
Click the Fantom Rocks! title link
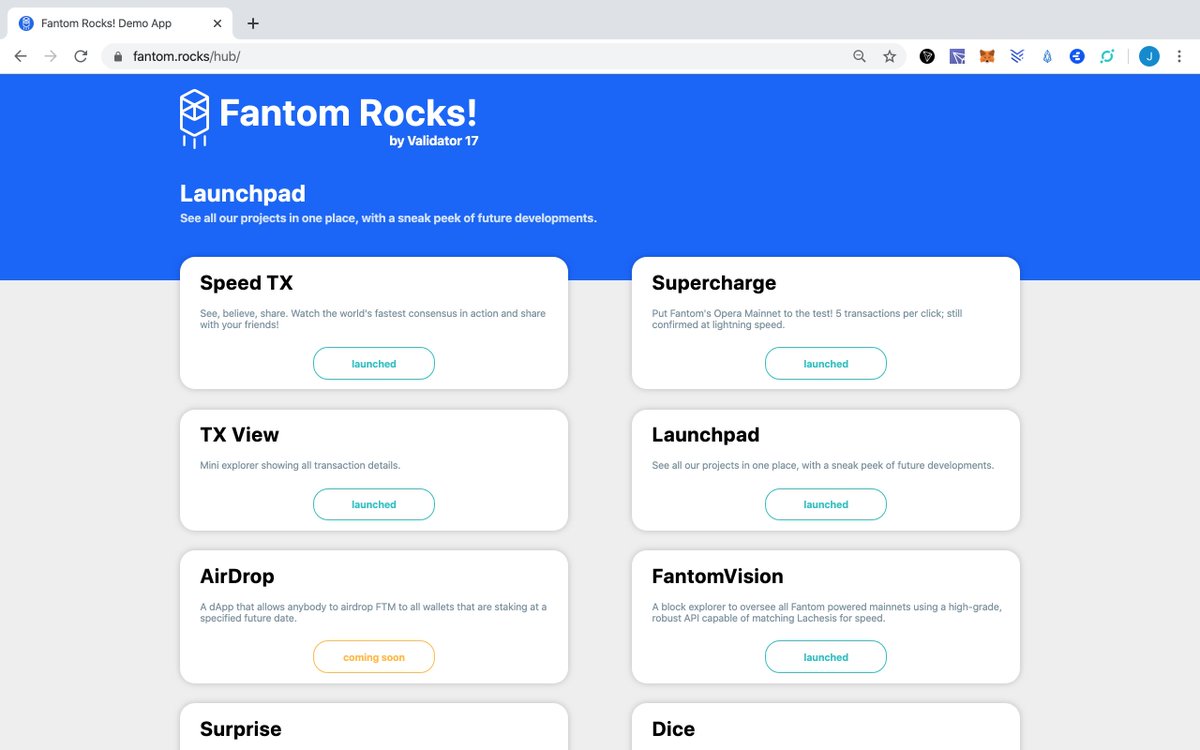pyautogui.click(x=348, y=113)
